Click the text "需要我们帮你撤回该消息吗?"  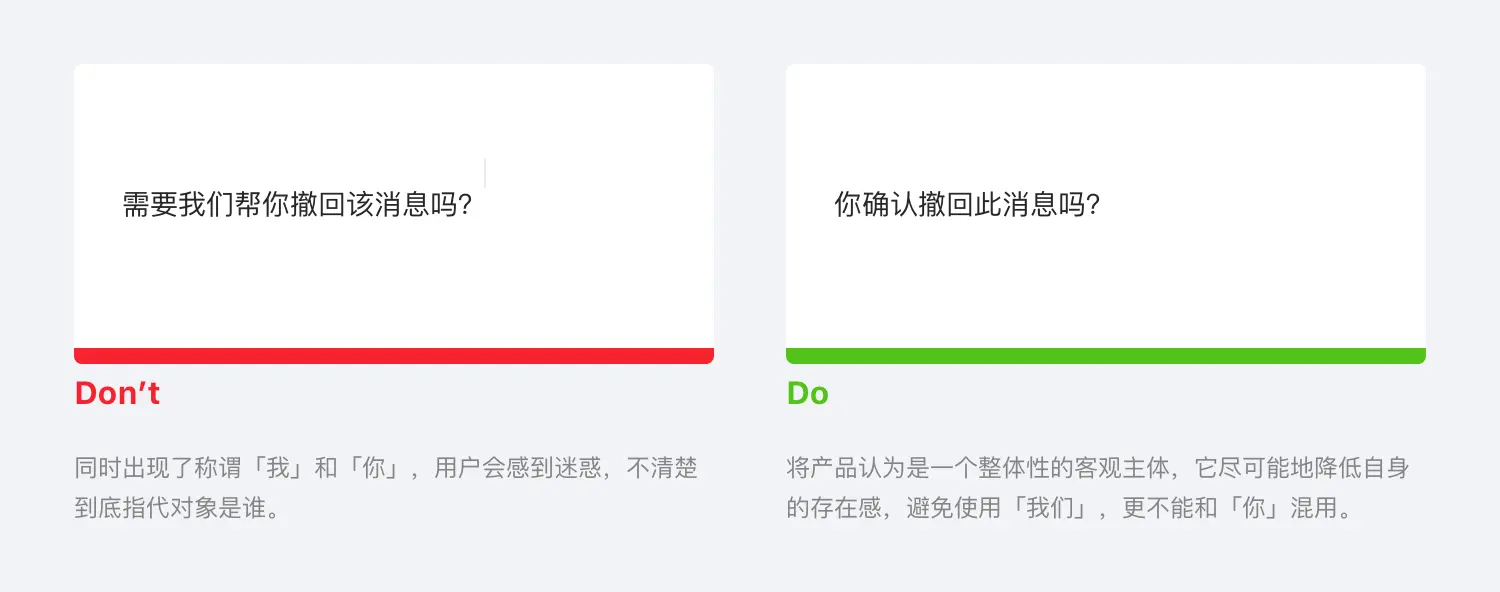tap(297, 205)
